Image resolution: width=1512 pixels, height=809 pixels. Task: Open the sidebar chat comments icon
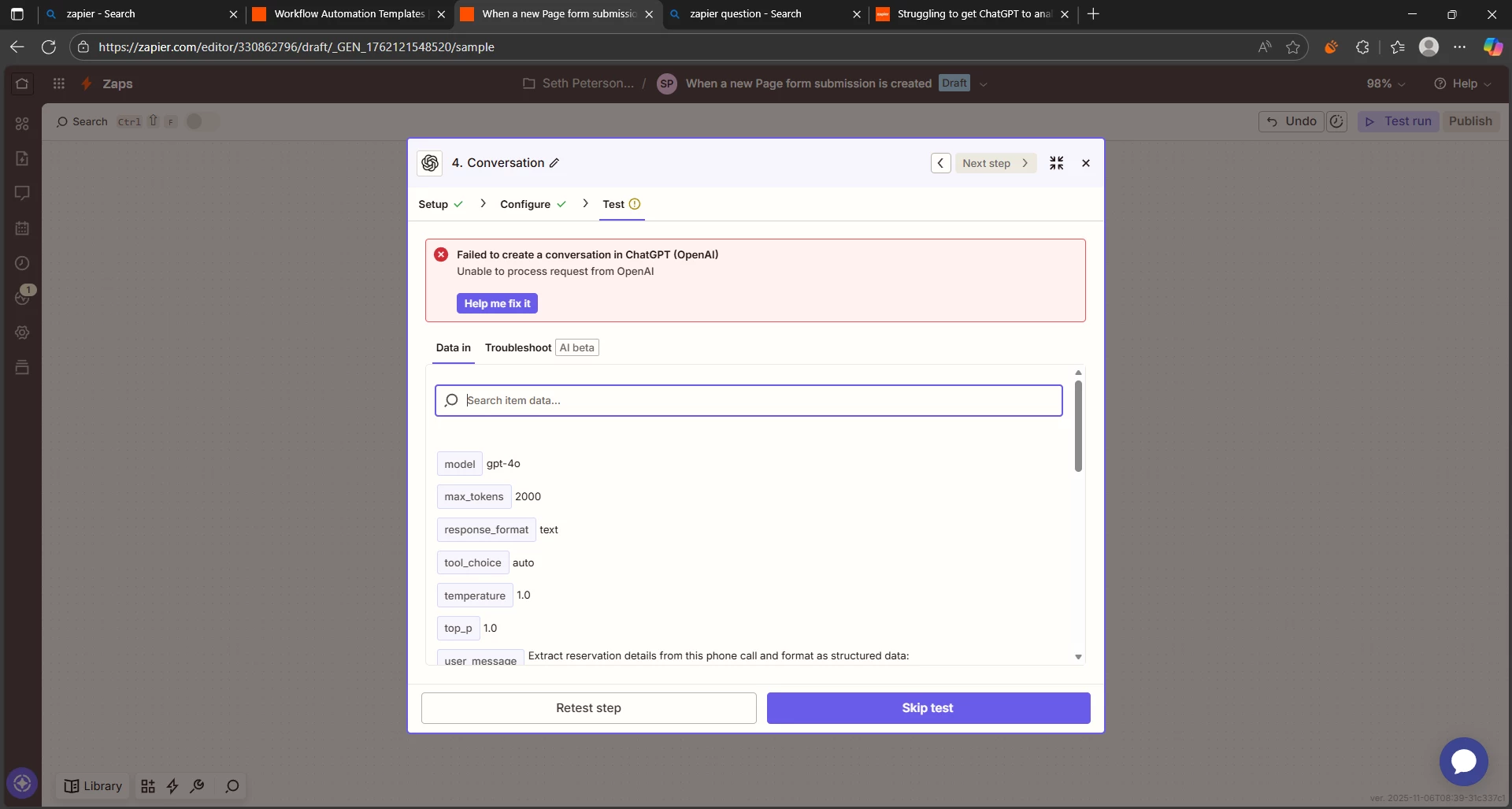click(22, 193)
